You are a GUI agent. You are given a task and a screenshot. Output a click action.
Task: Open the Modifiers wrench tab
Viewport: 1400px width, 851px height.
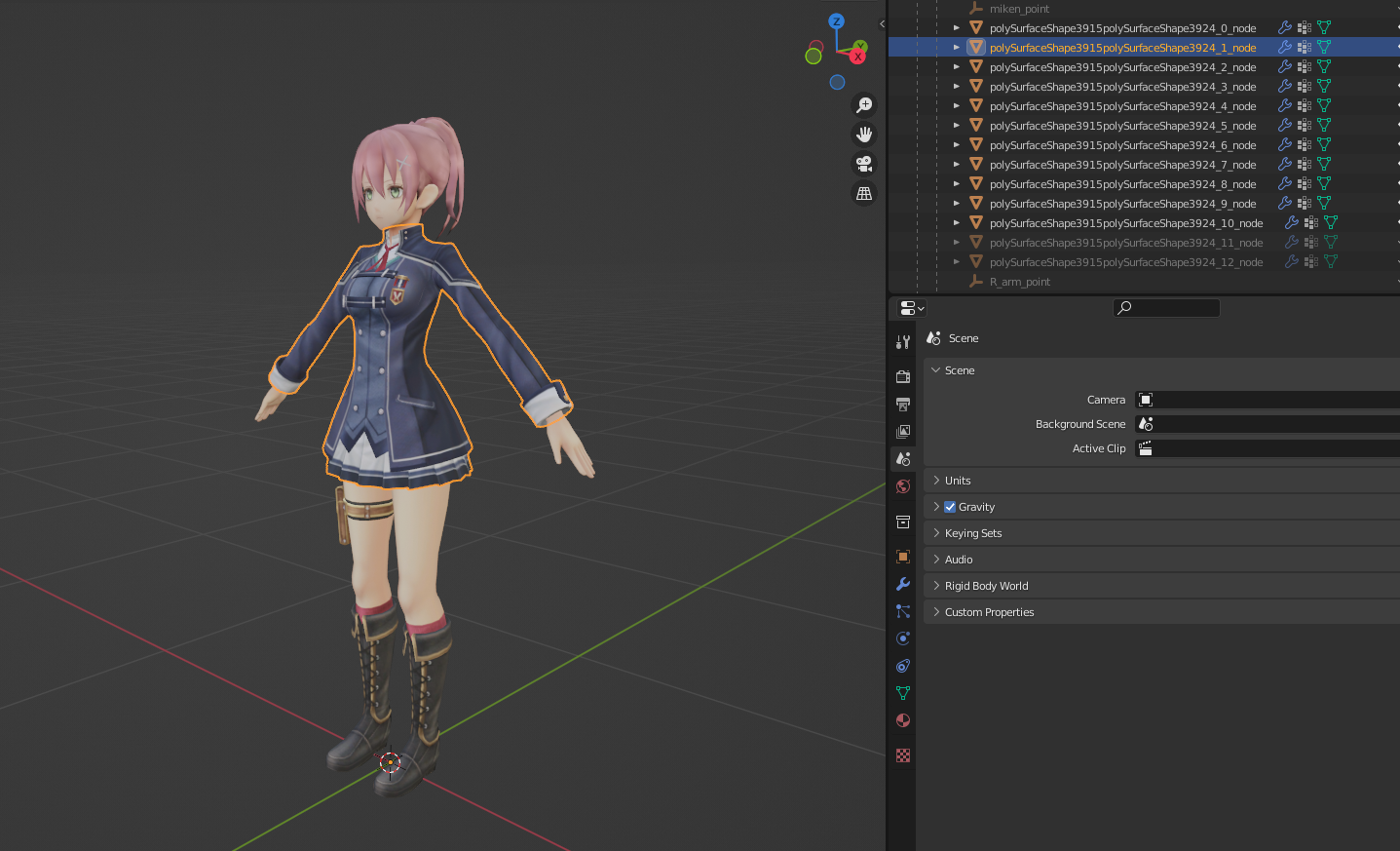(x=903, y=584)
